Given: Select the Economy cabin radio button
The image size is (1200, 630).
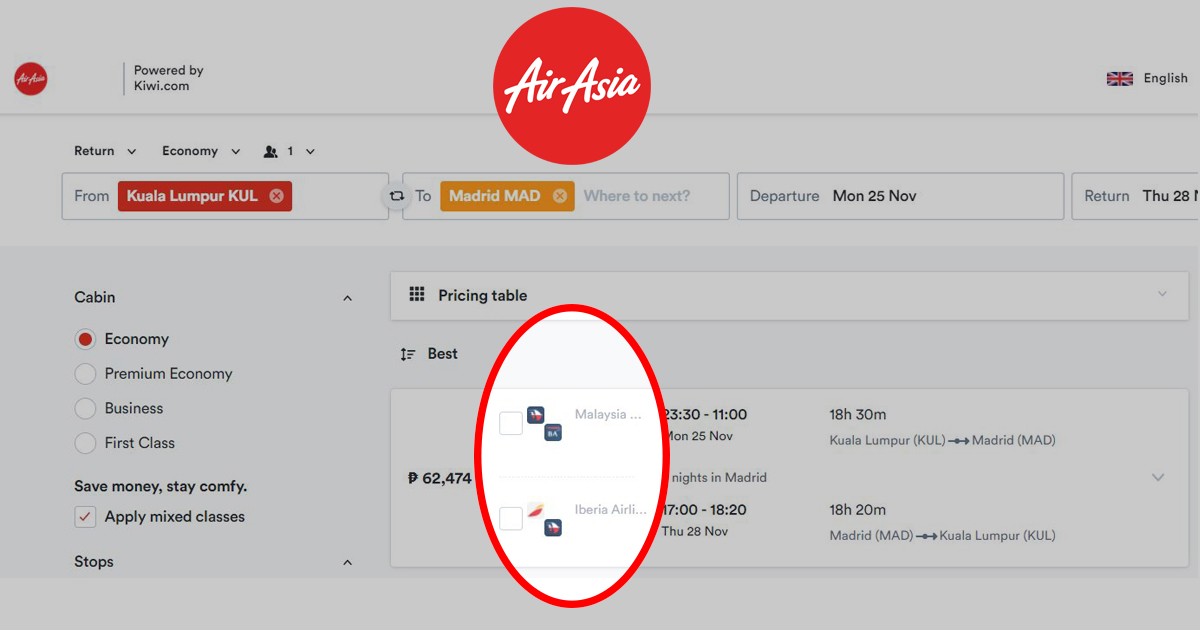Looking at the screenshot, I should (86, 339).
